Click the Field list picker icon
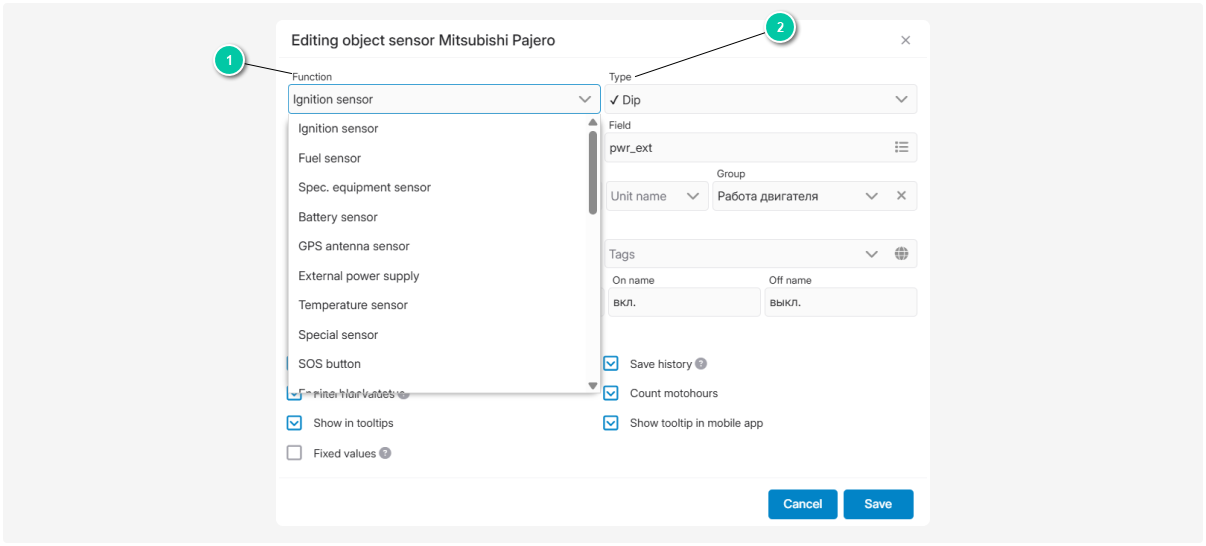Image resolution: width=1206 pixels, height=546 pixels. click(x=901, y=147)
